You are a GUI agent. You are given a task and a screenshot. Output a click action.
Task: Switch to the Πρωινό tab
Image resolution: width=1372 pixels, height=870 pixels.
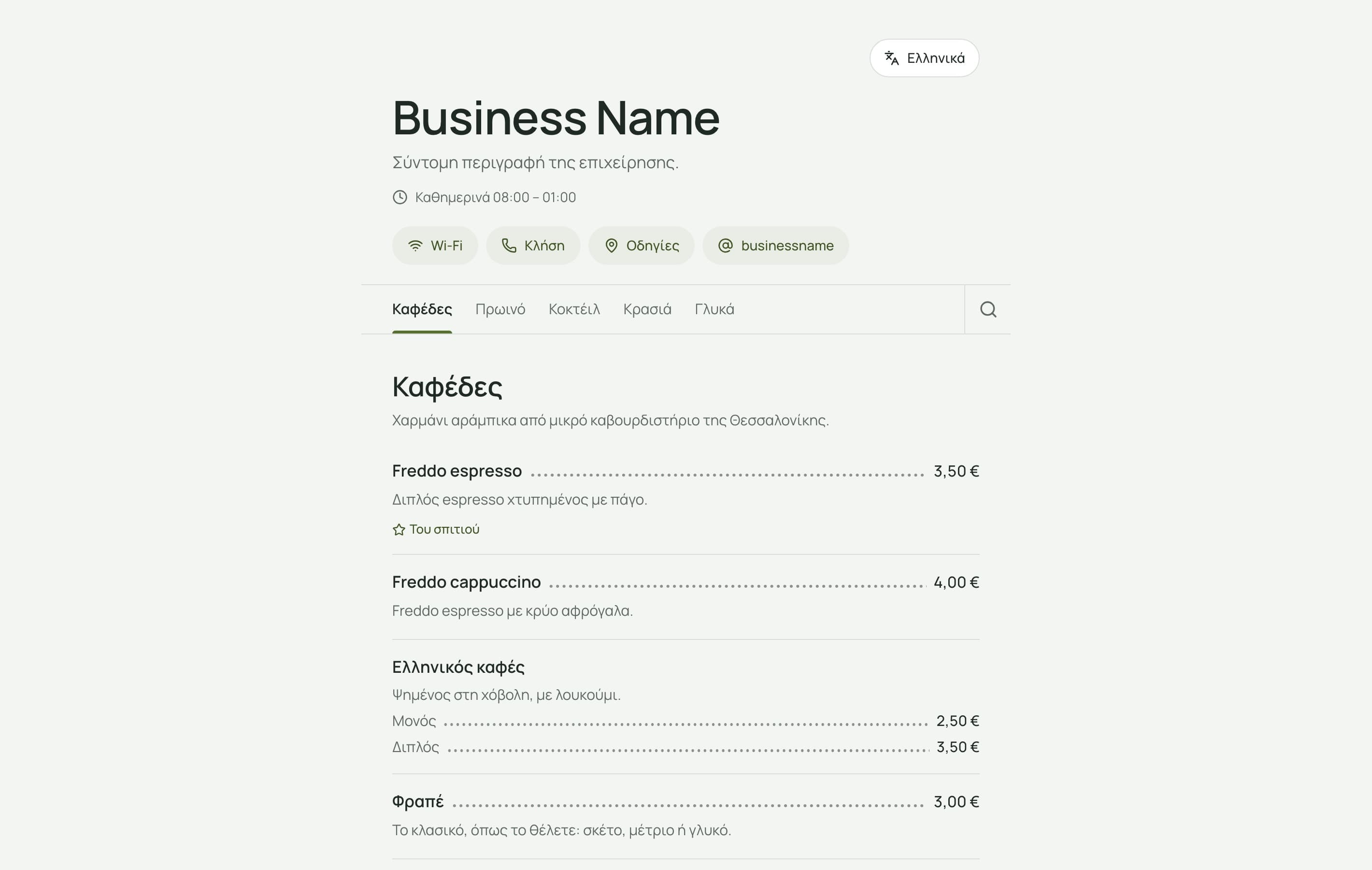coord(500,309)
